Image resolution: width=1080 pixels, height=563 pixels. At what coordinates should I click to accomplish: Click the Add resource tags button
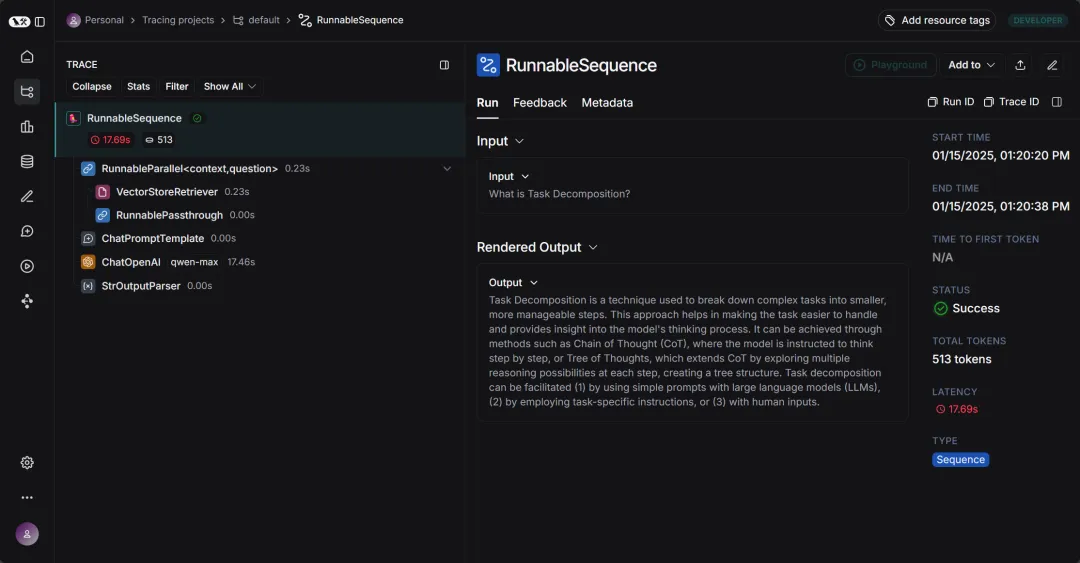(x=937, y=20)
